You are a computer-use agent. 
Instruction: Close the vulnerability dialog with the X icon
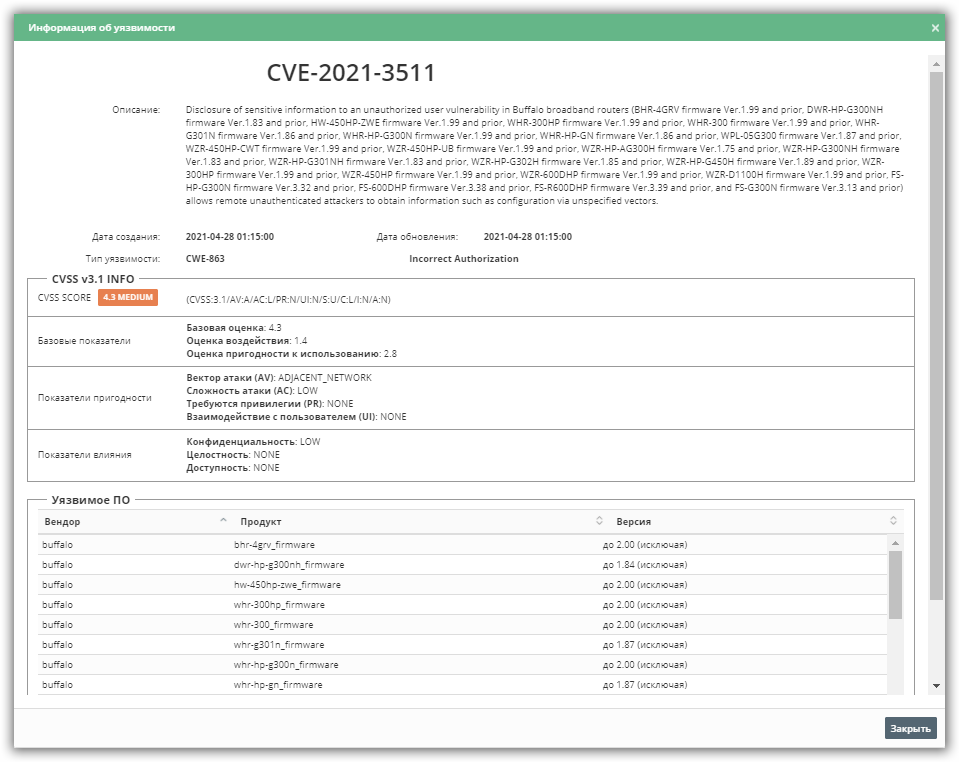935,28
